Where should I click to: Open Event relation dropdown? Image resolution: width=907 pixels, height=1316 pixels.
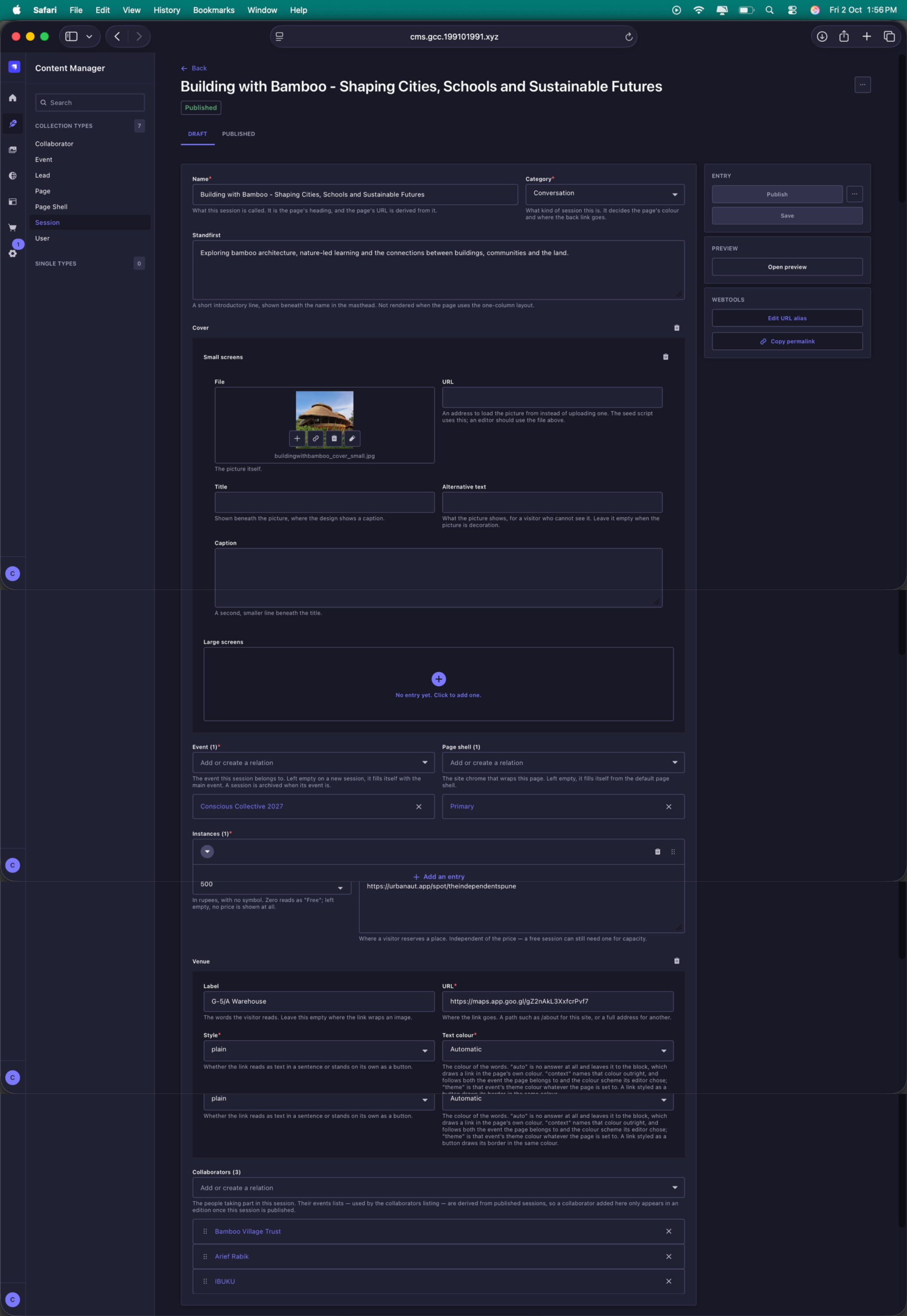point(313,763)
